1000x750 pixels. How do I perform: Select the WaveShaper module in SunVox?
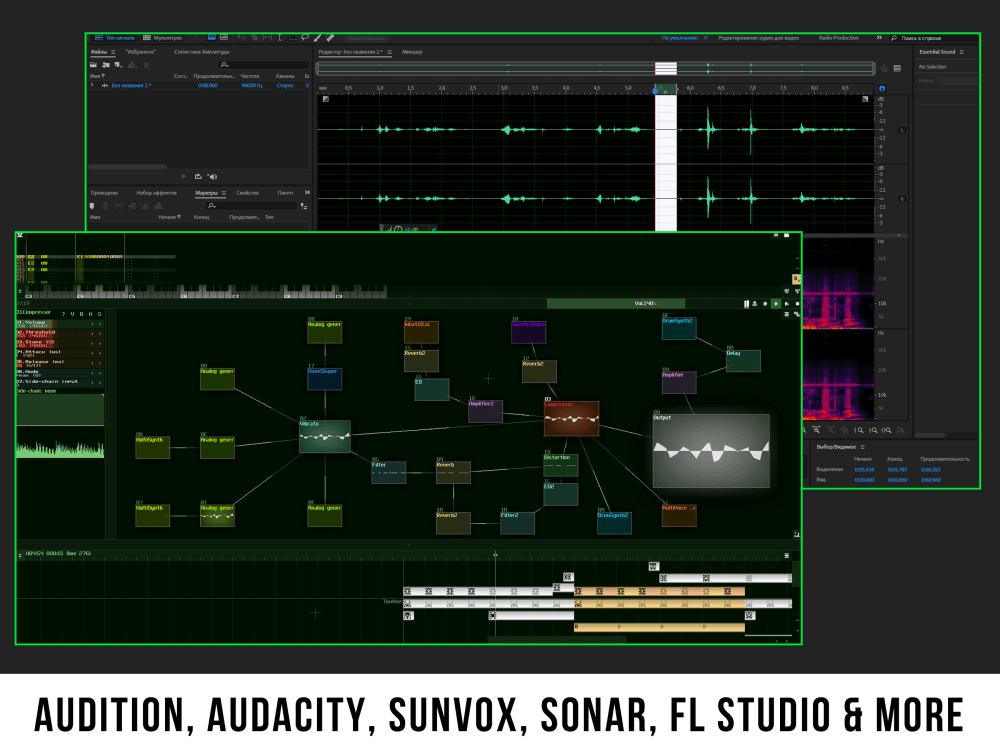pos(325,379)
